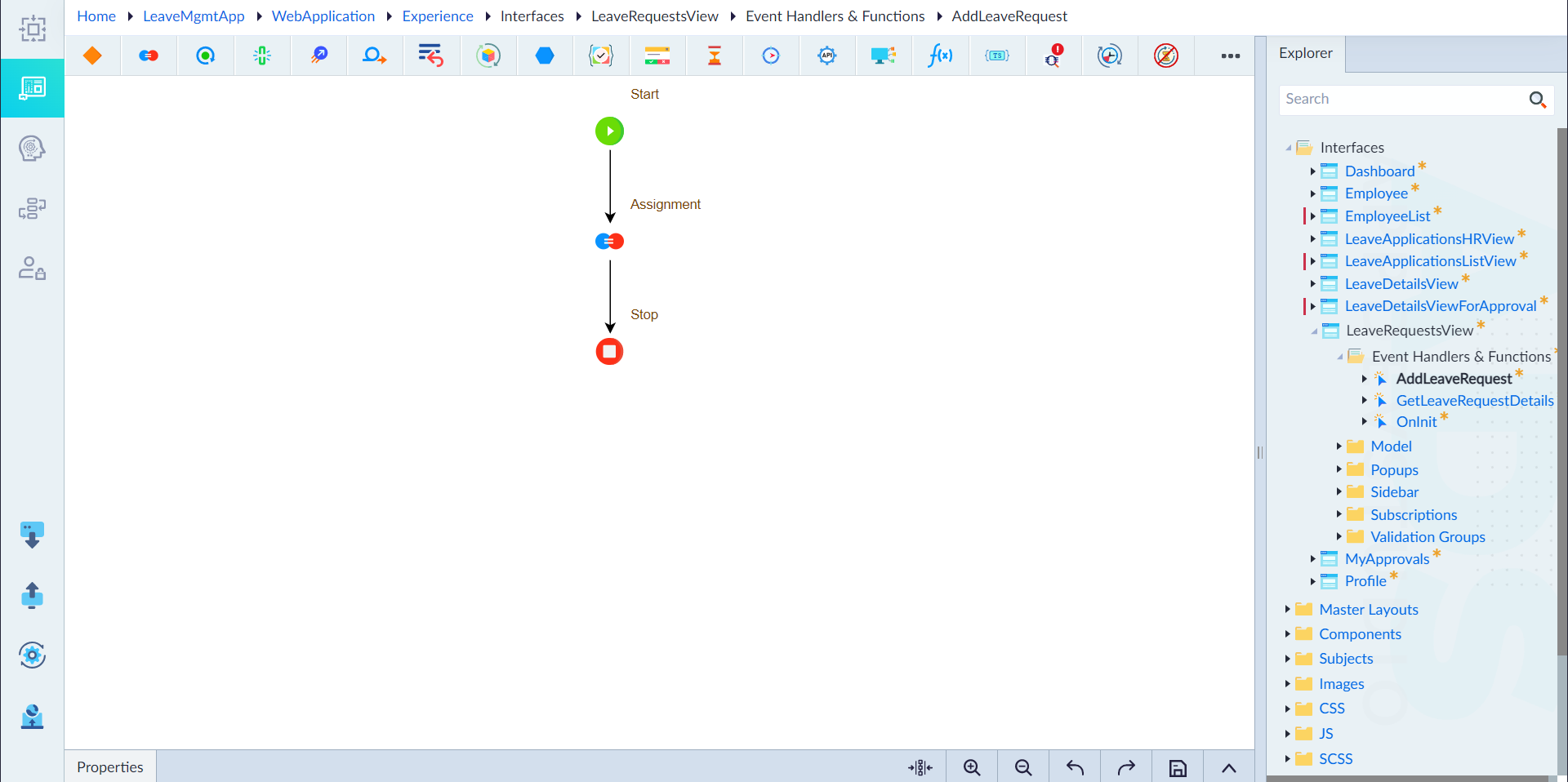Screen dimensions: 1568x782
Task: Pick the Assignment tool in toolbar
Action: click(x=149, y=56)
